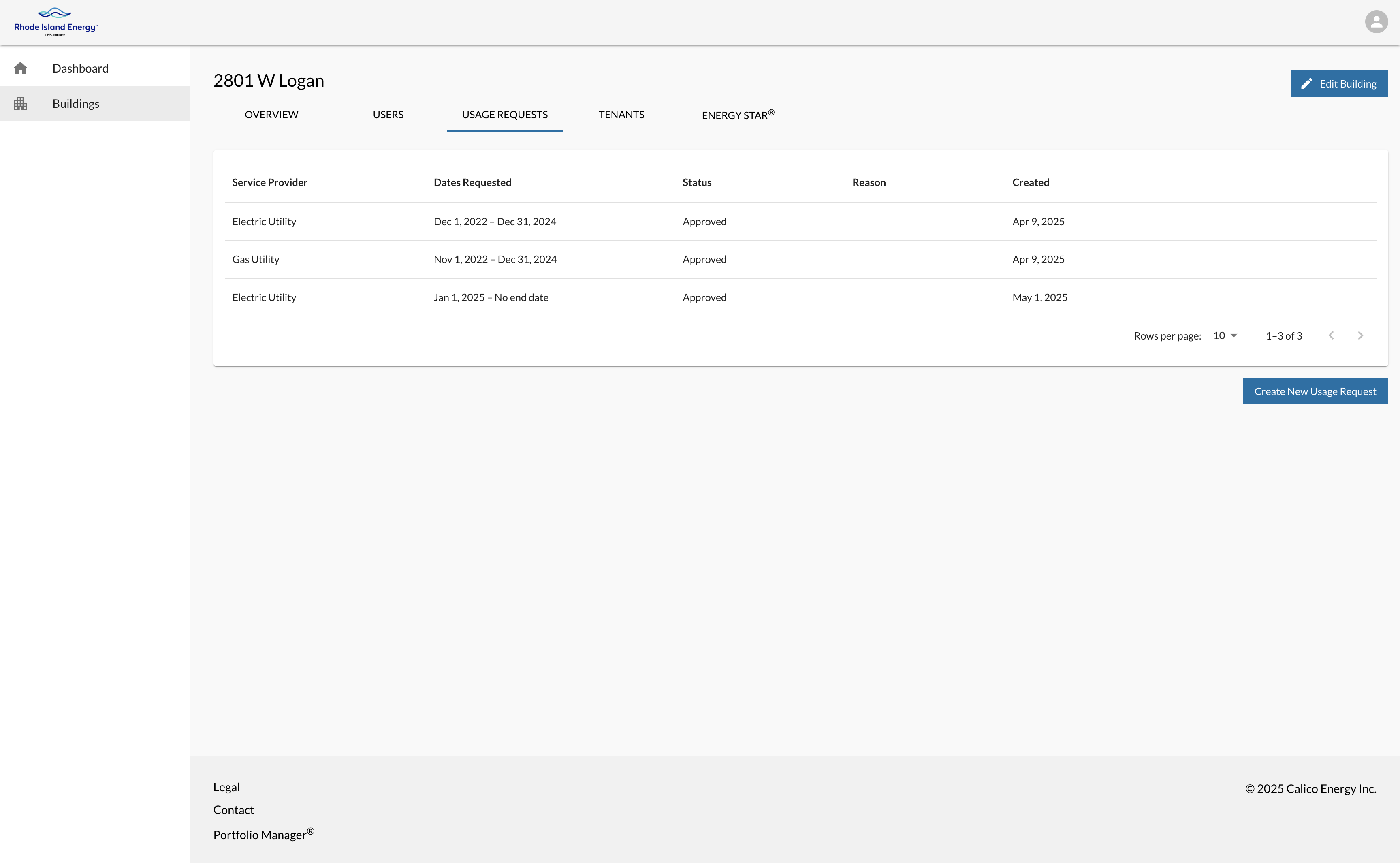Go to next page chevron

tap(1360, 335)
